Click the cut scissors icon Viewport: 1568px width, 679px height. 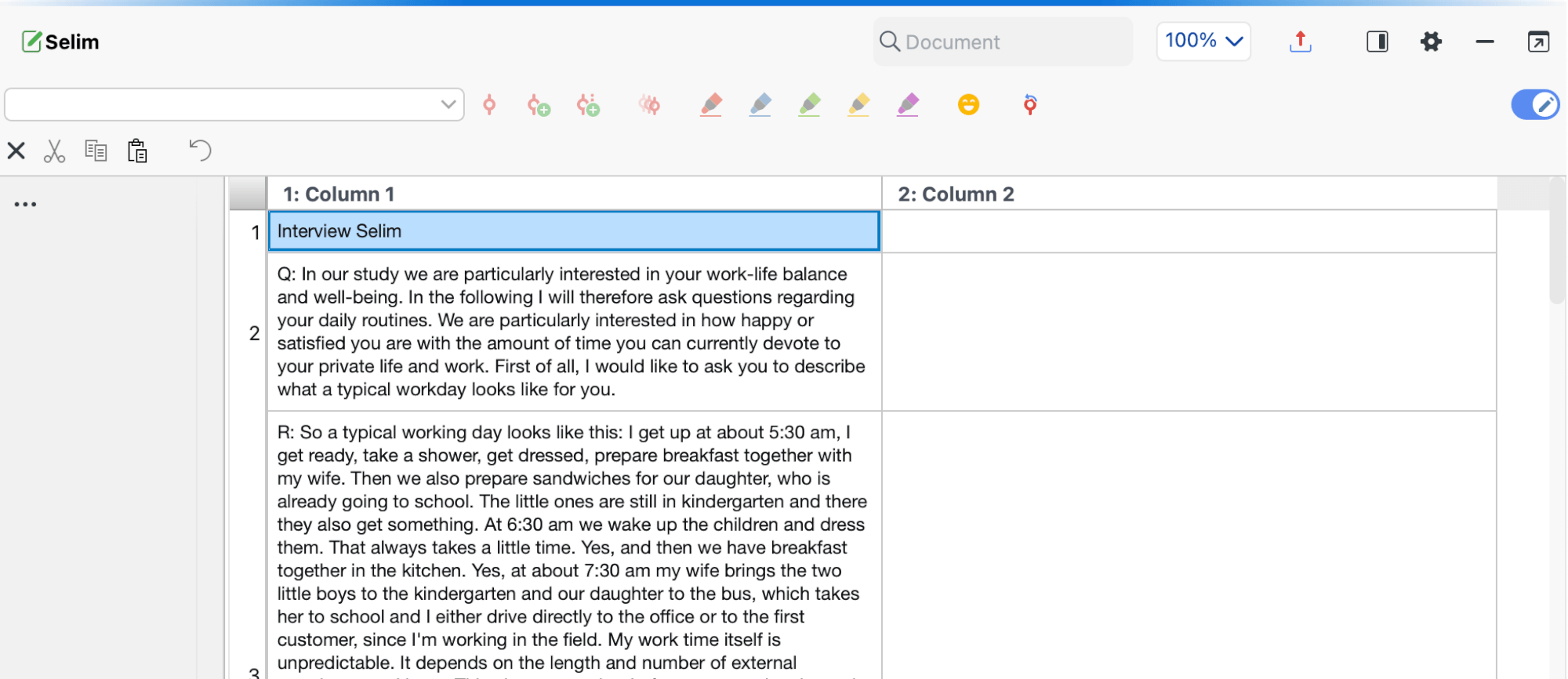54,151
